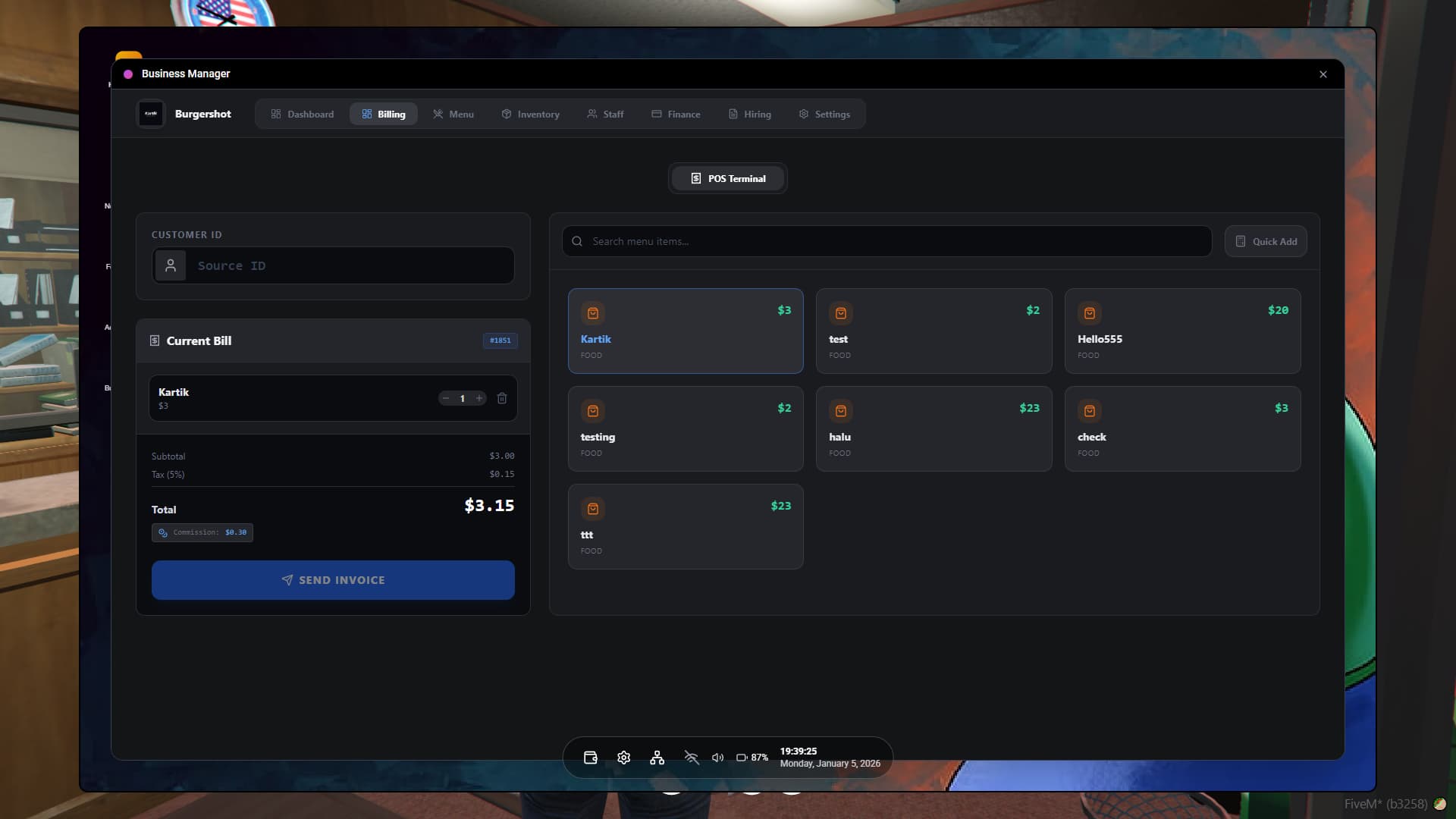Click the network icon in bottom dock
Image resolution: width=1456 pixels, height=819 pixels.
(657, 758)
